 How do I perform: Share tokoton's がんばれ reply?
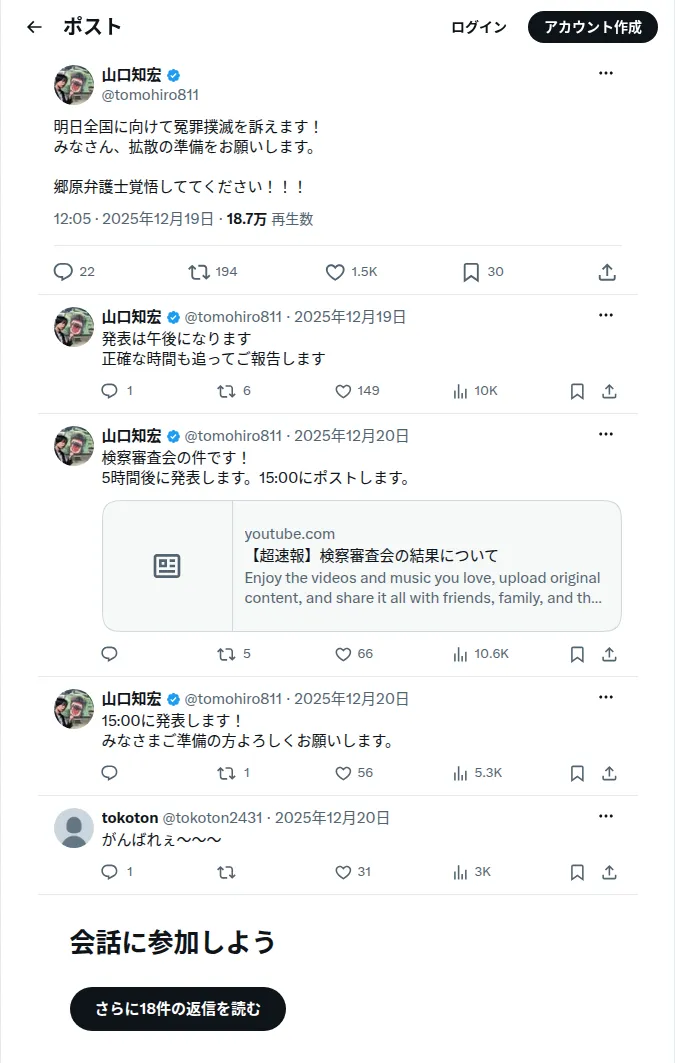[609, 873]
